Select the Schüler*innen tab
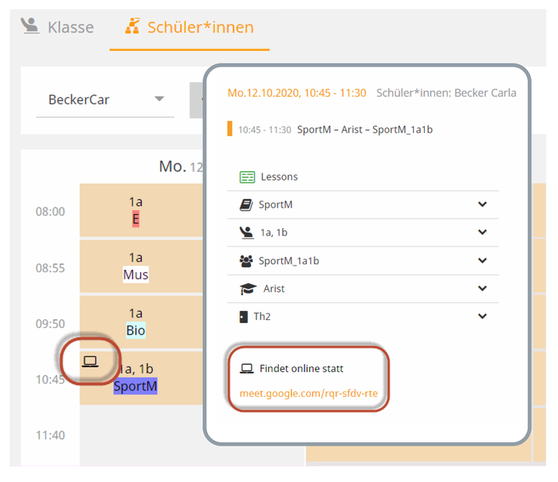558x482 pixels. click(x=189, y=27)
